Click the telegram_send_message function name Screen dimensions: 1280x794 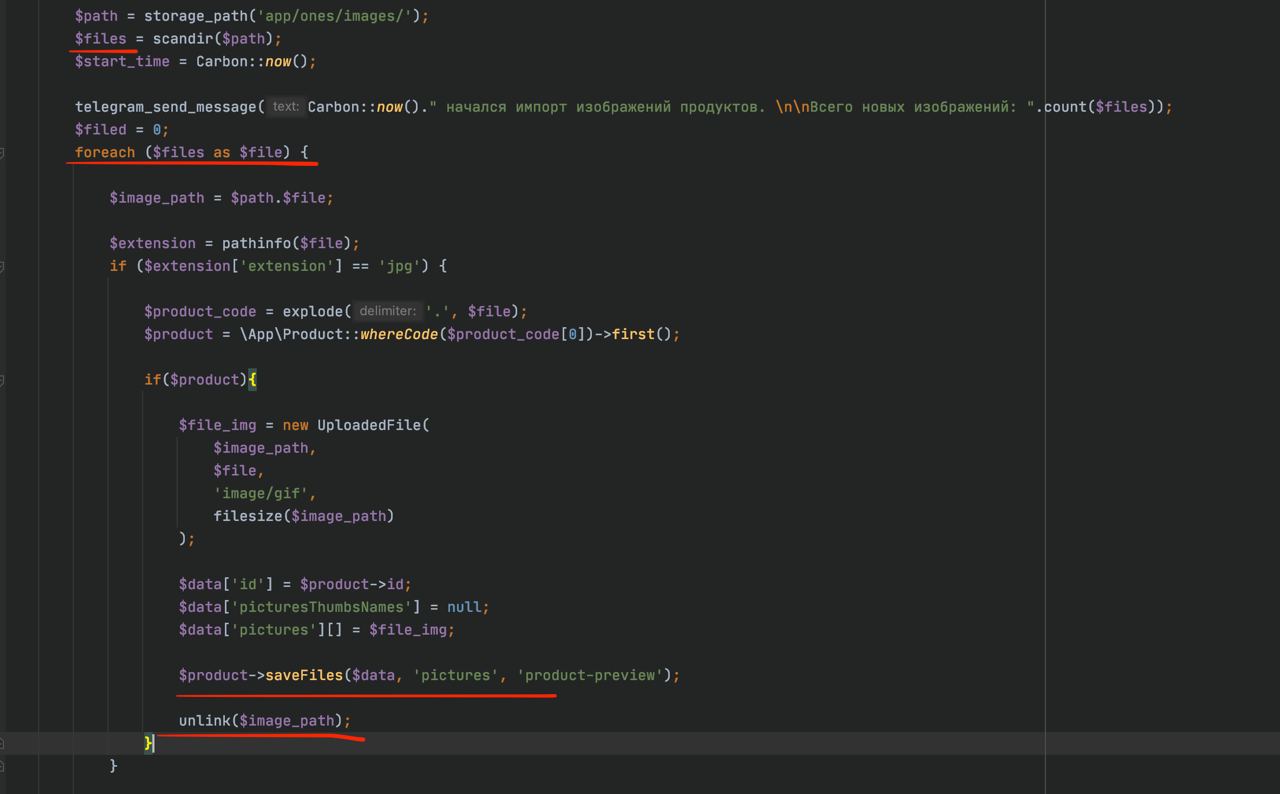point(165,107)
